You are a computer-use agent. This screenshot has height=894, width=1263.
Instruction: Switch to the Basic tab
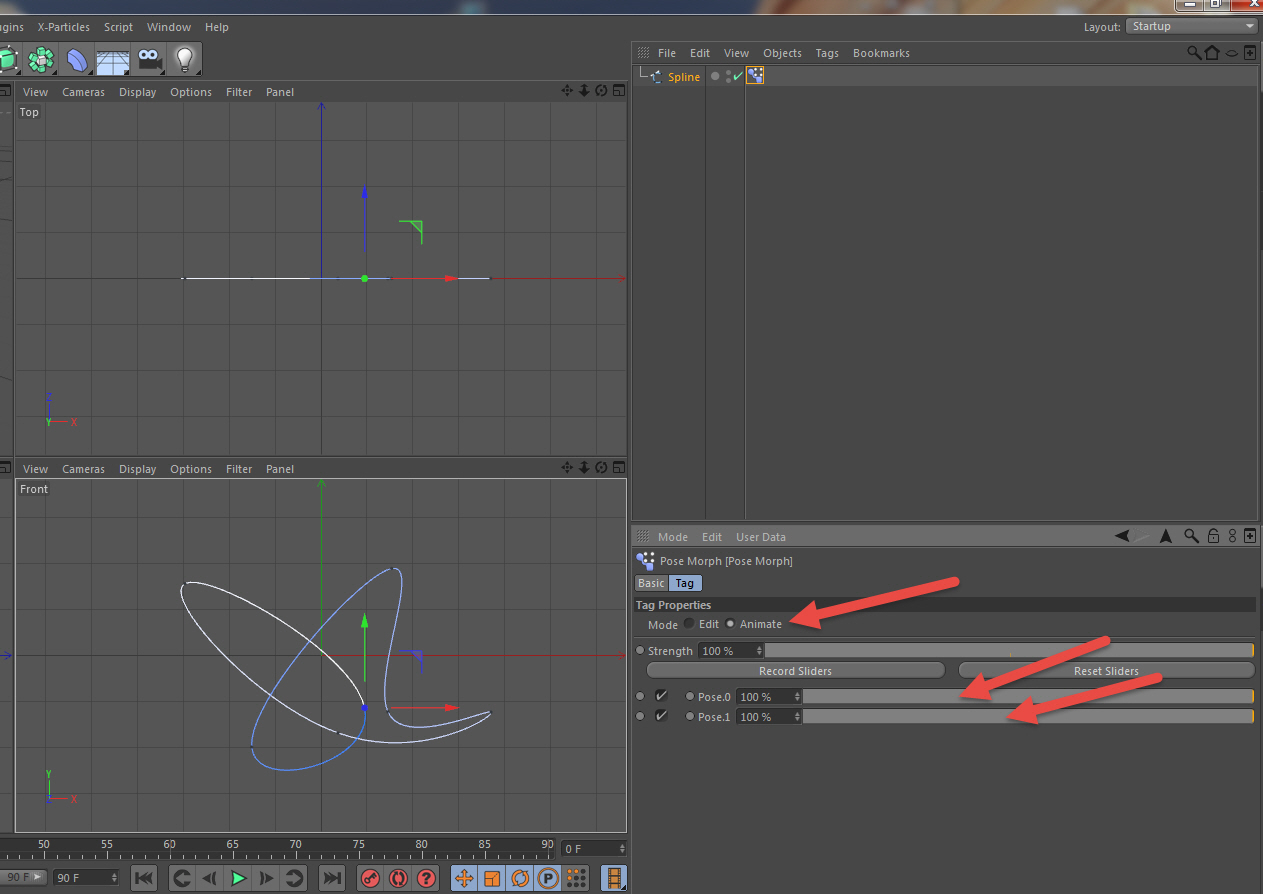[x=651, y=583]
